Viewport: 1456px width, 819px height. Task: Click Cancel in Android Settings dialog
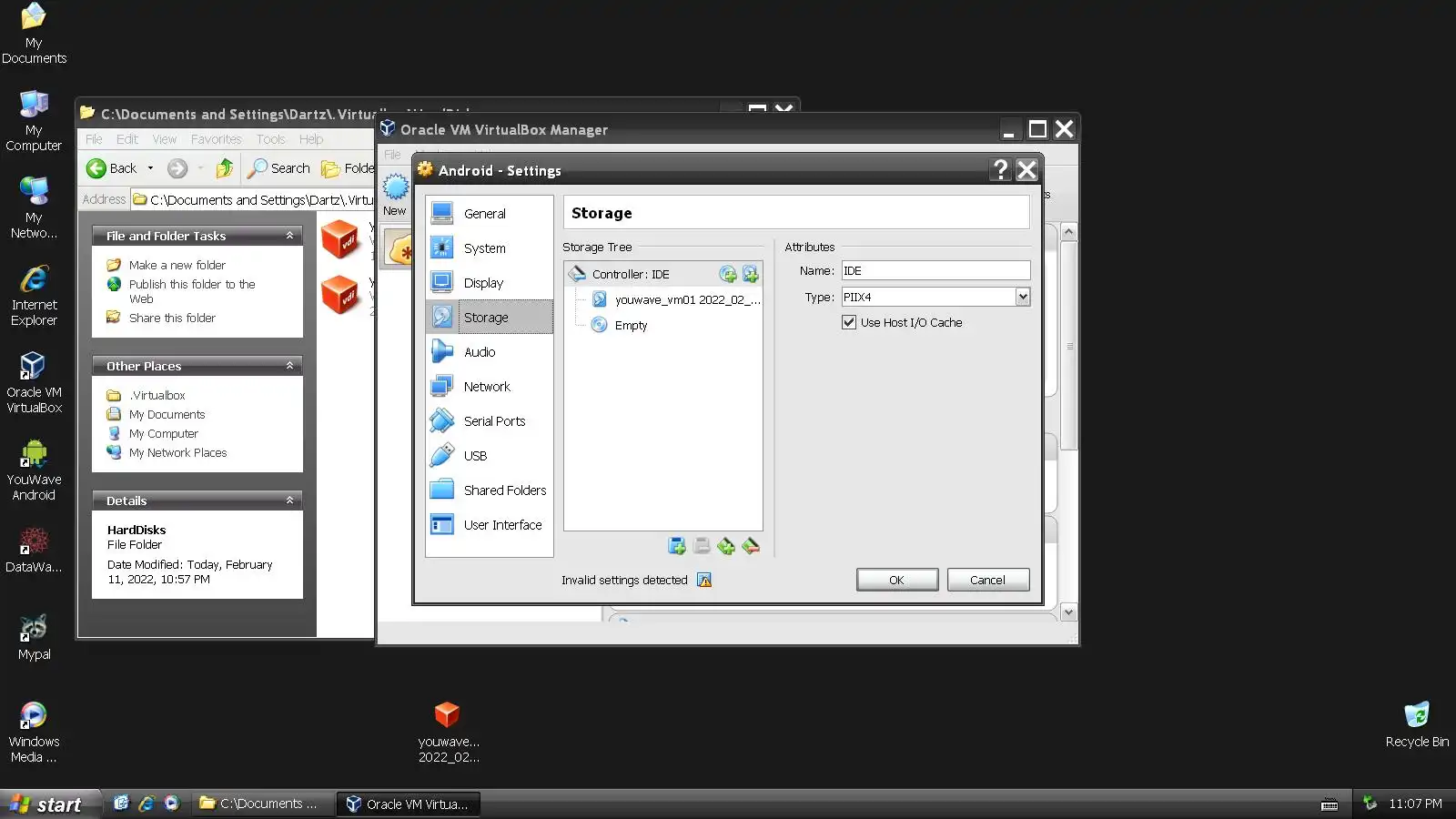[988, 580]
